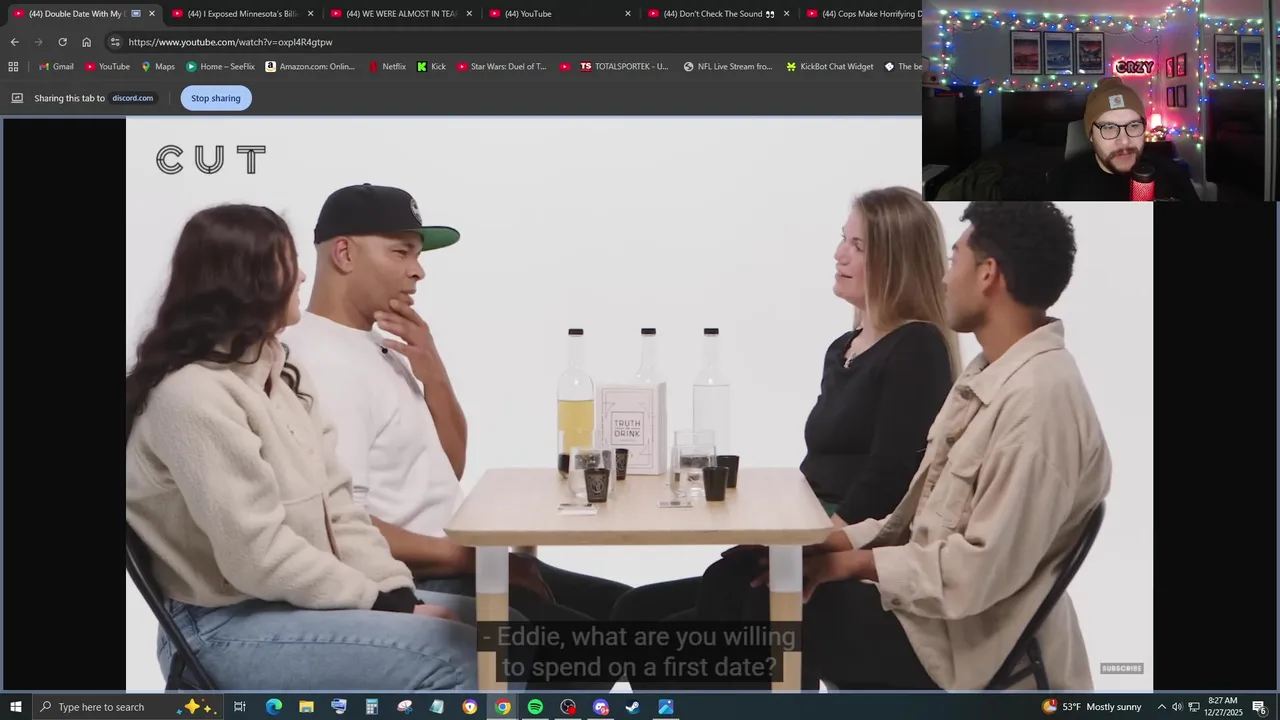Open the Maps bookmark

coord(158,67)
